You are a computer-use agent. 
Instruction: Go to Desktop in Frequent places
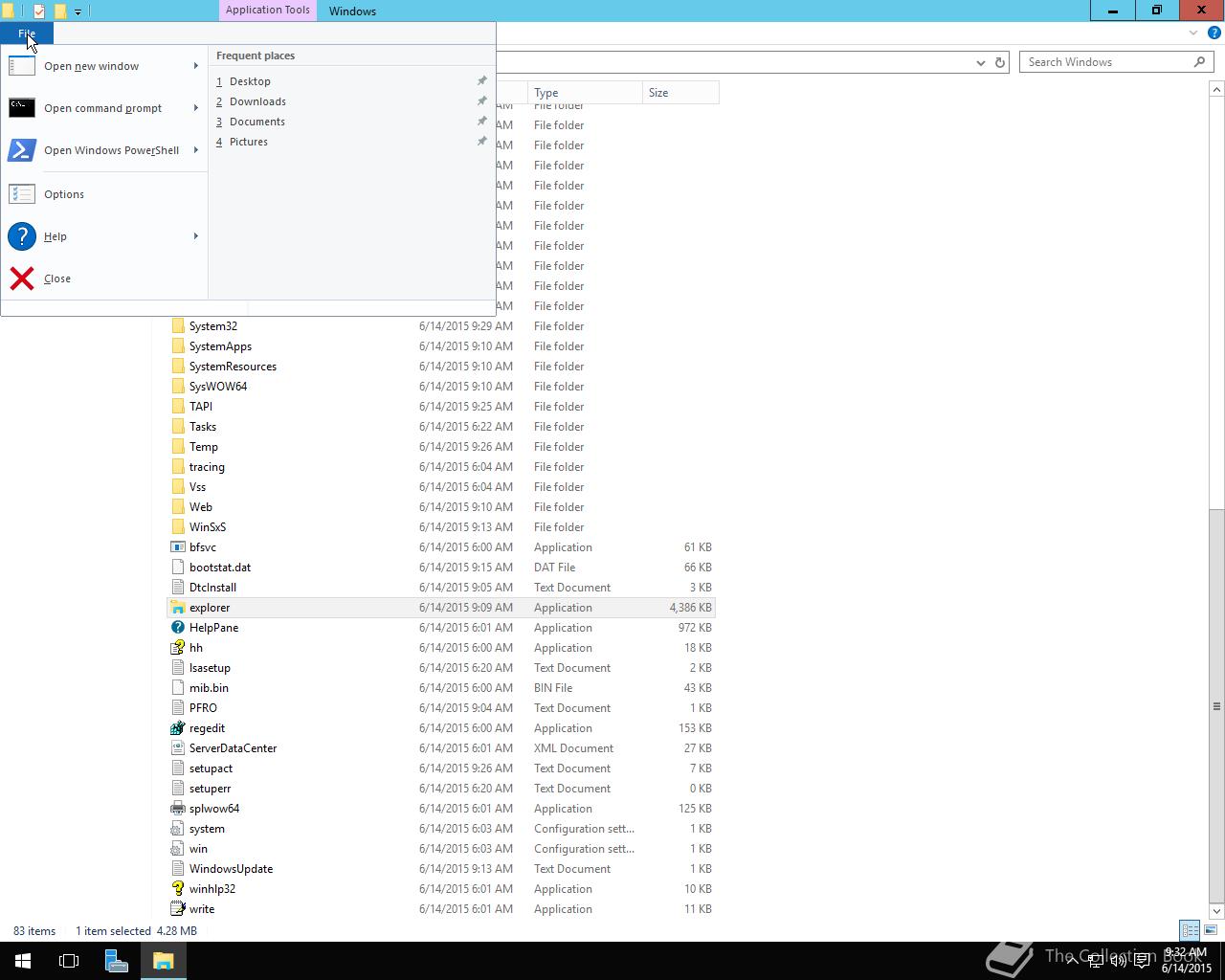(x=250, y=81)
